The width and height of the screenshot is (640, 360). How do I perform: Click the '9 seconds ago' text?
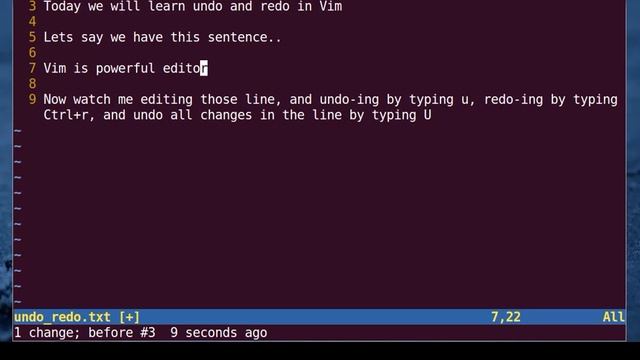[x=219, y=333]
